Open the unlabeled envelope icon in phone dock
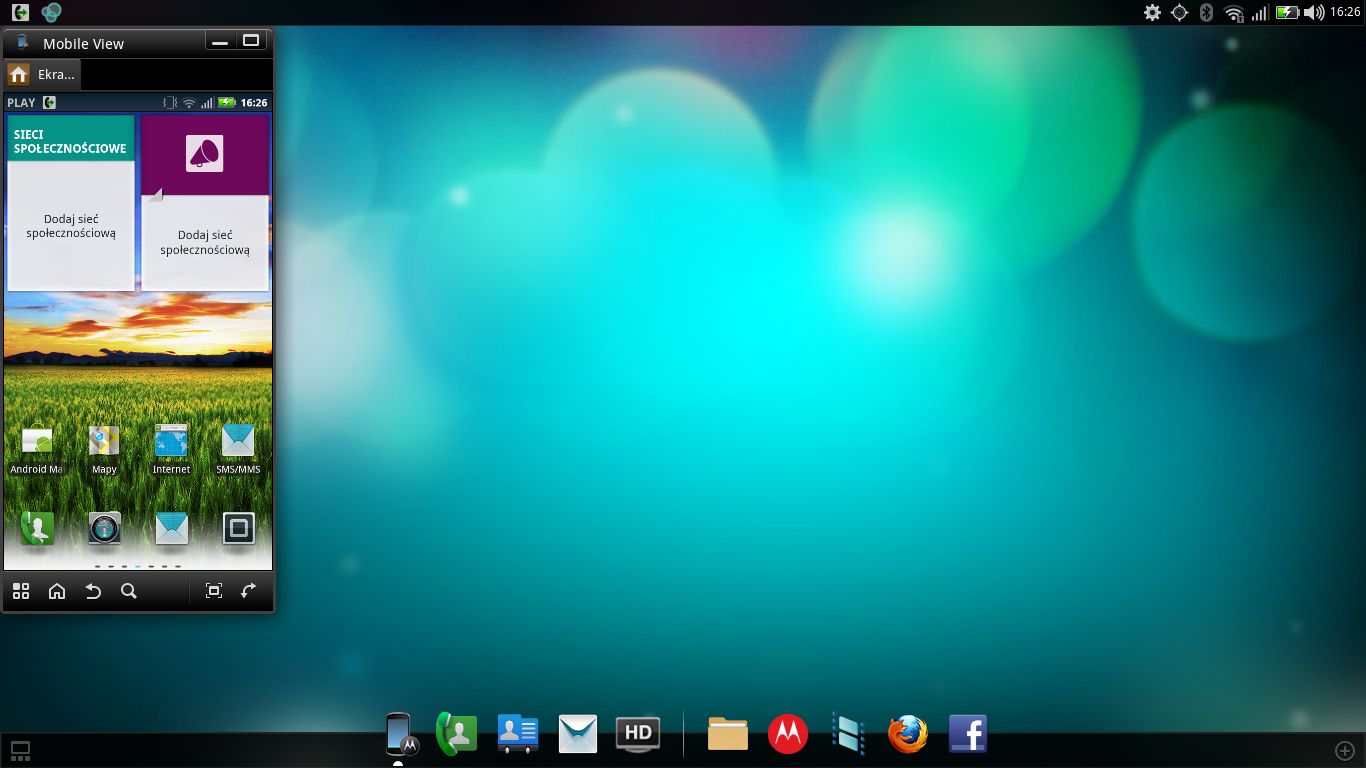 (171, 528)
